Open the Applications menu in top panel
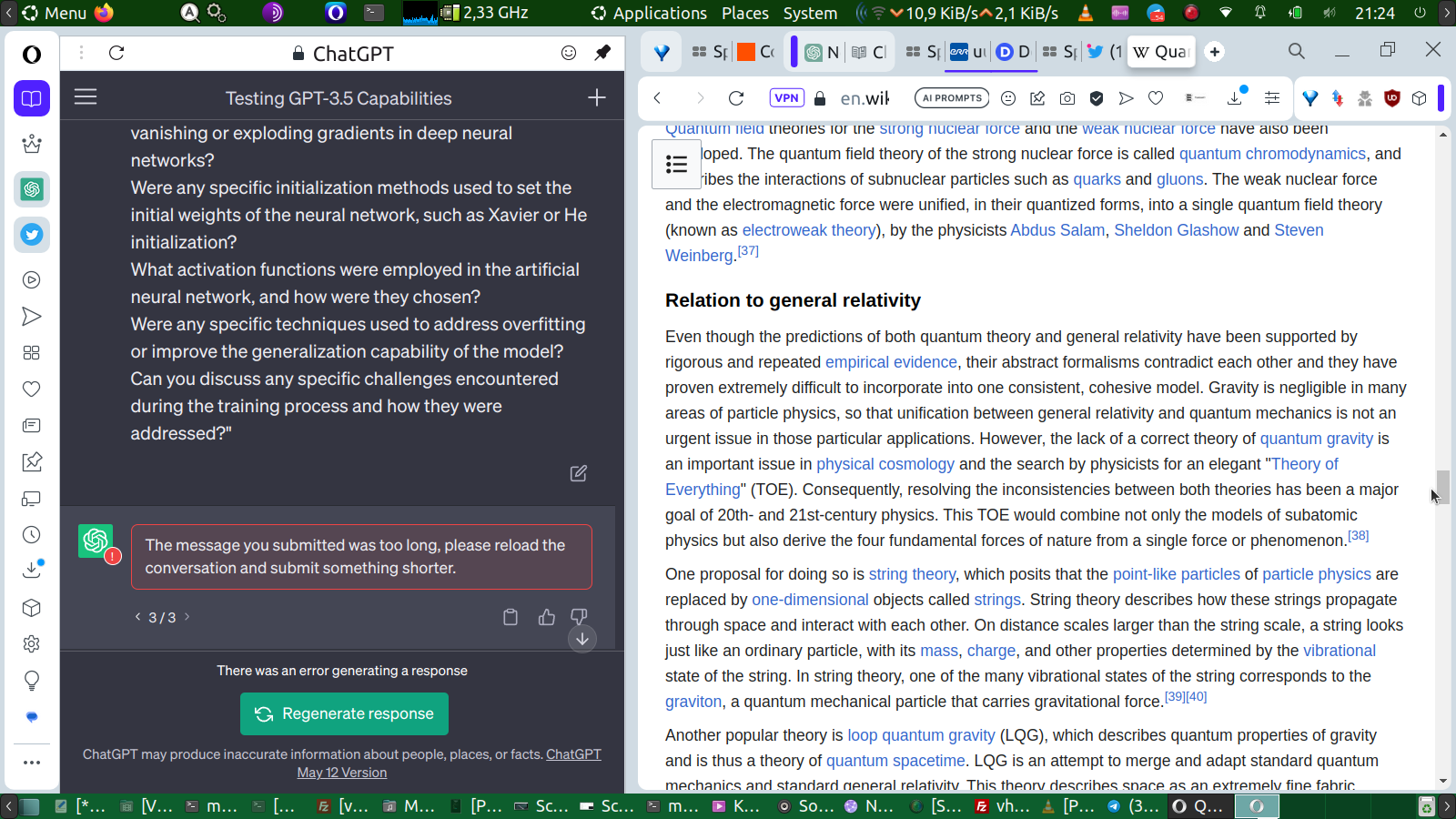This screenshot has width=1456, height=819. [660, 13]
